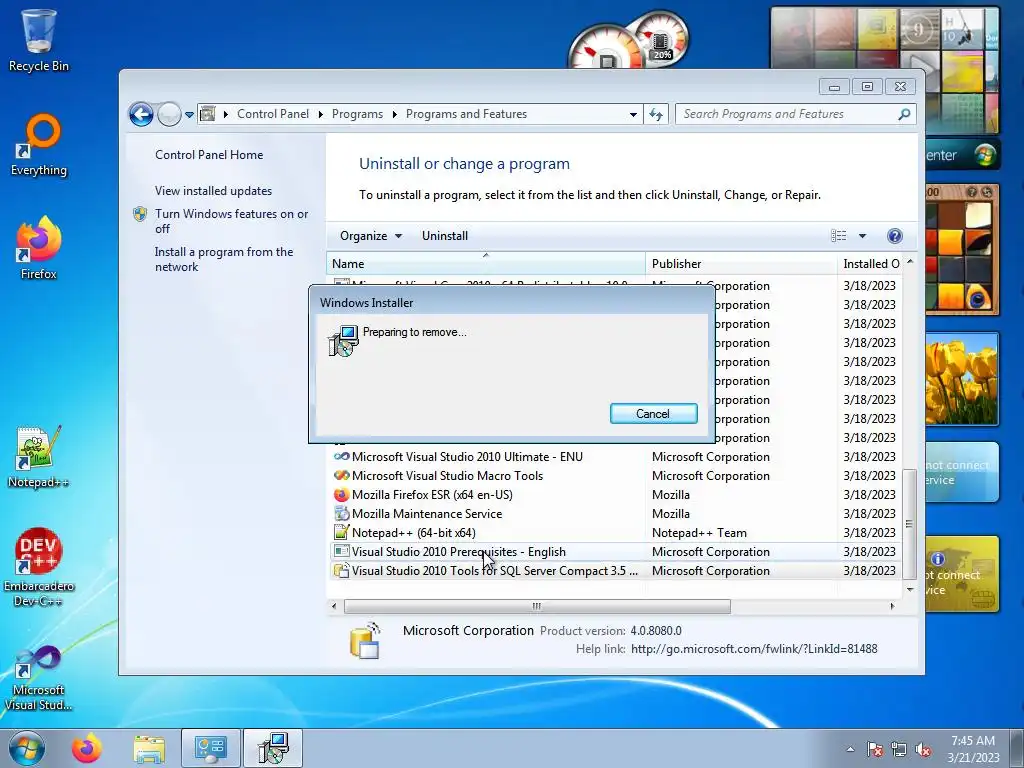The image size is (1024, 768).
Task: Click Programs breadcrumb in address bar
Action: pos(357,114)
